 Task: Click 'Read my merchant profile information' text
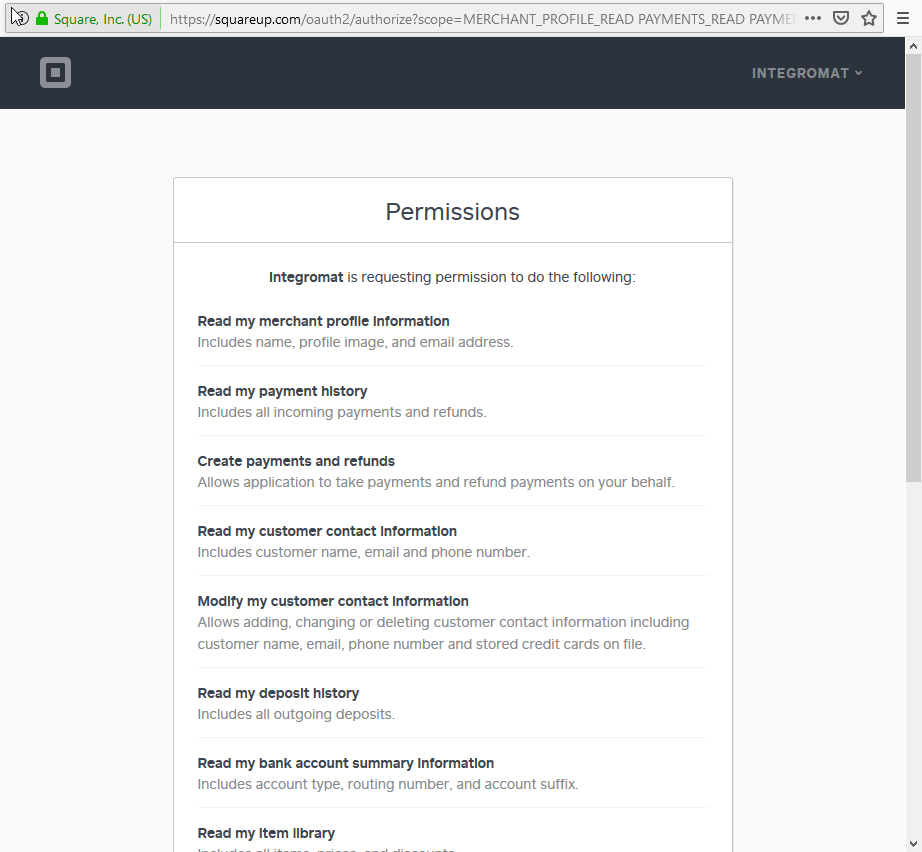click(323, 321)
